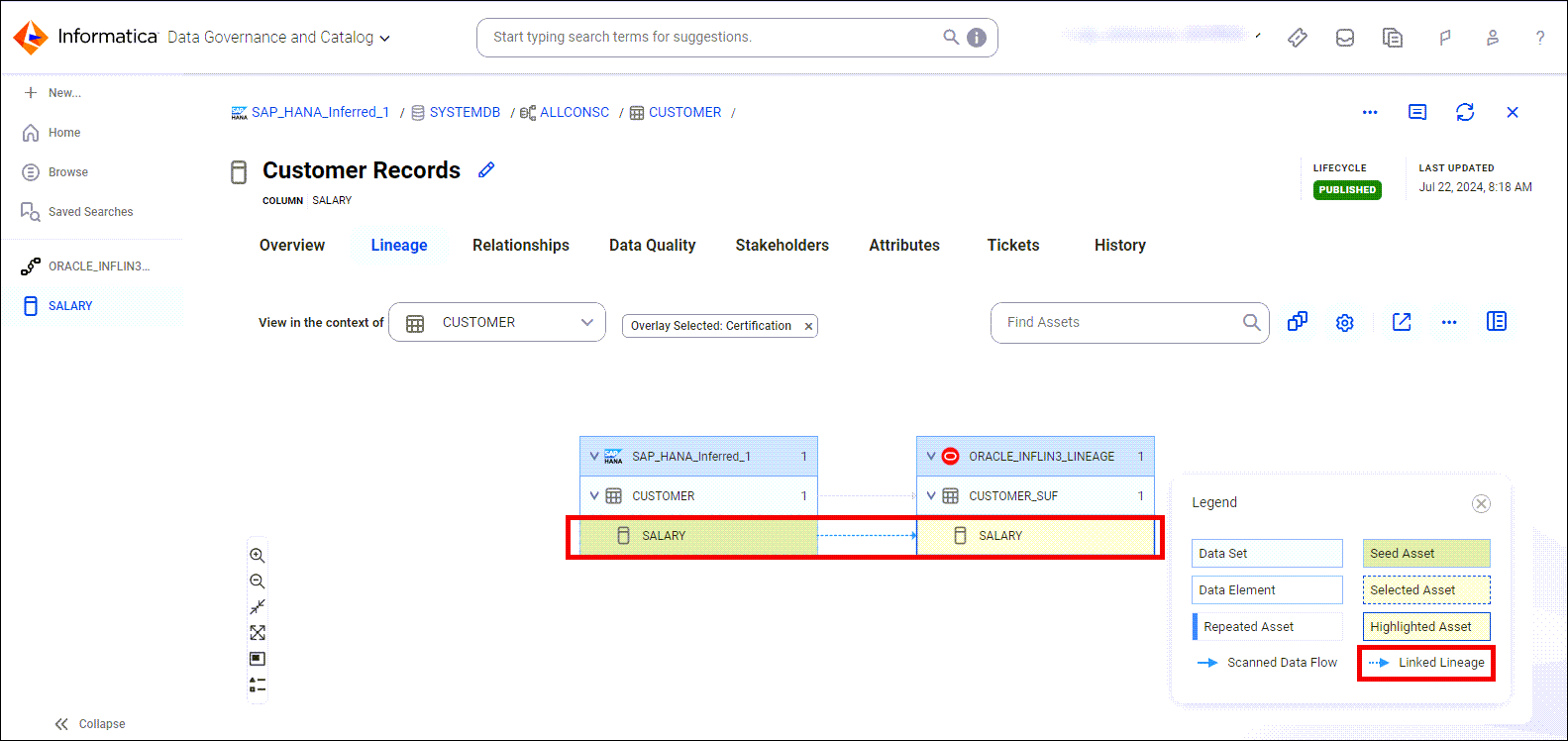
Task: Open ORACLE_INFLIN3... sidebar item
Action: [86, 266]
